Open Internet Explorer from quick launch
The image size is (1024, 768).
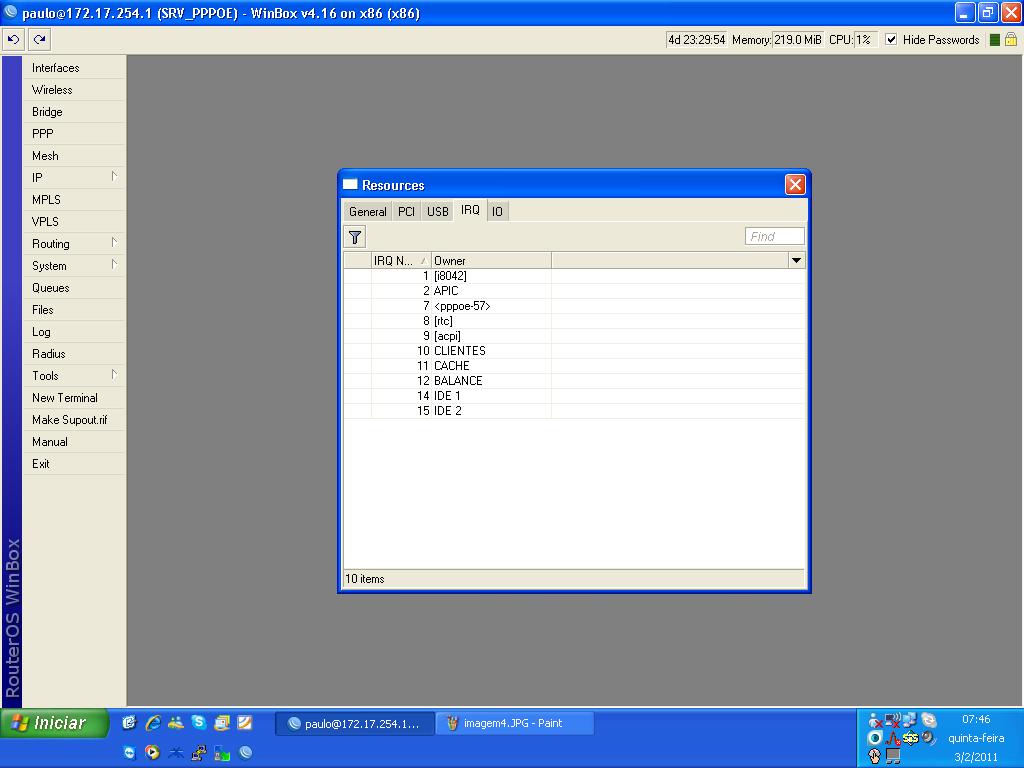click(153, 722)
